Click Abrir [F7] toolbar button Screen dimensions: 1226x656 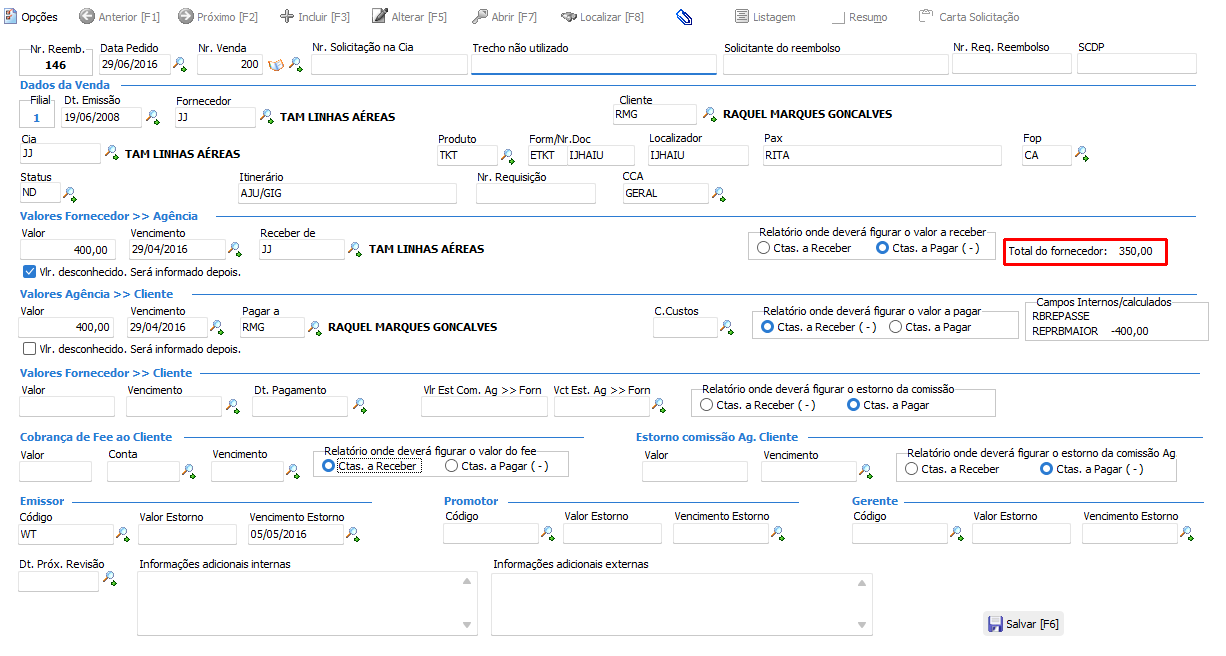coord(505,17)
